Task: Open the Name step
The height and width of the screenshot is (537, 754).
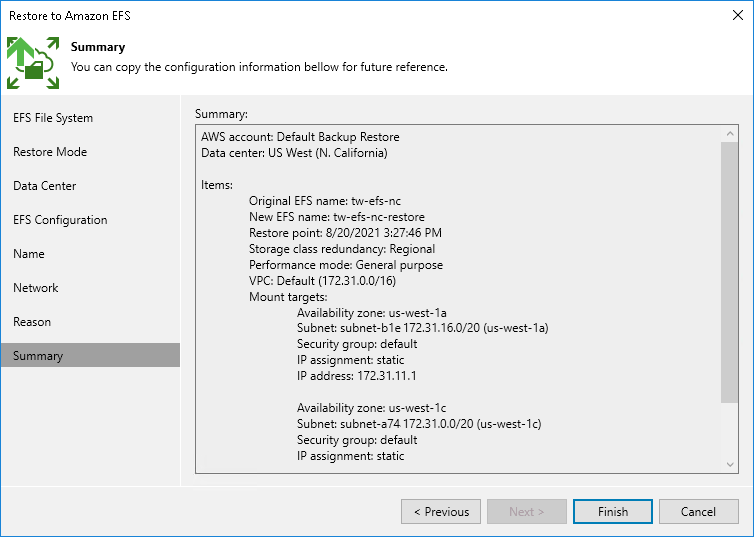Action: click(29, 254)
